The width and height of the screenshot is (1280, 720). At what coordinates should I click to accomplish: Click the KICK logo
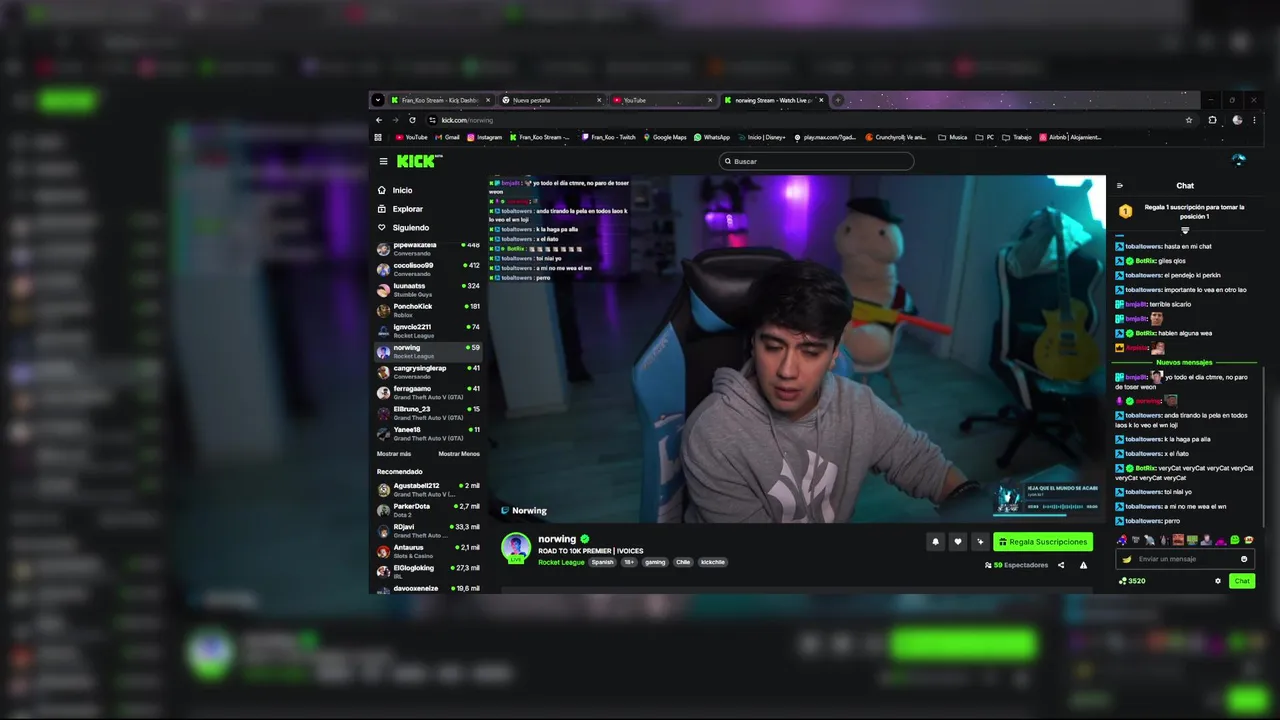tap(416, 161)
